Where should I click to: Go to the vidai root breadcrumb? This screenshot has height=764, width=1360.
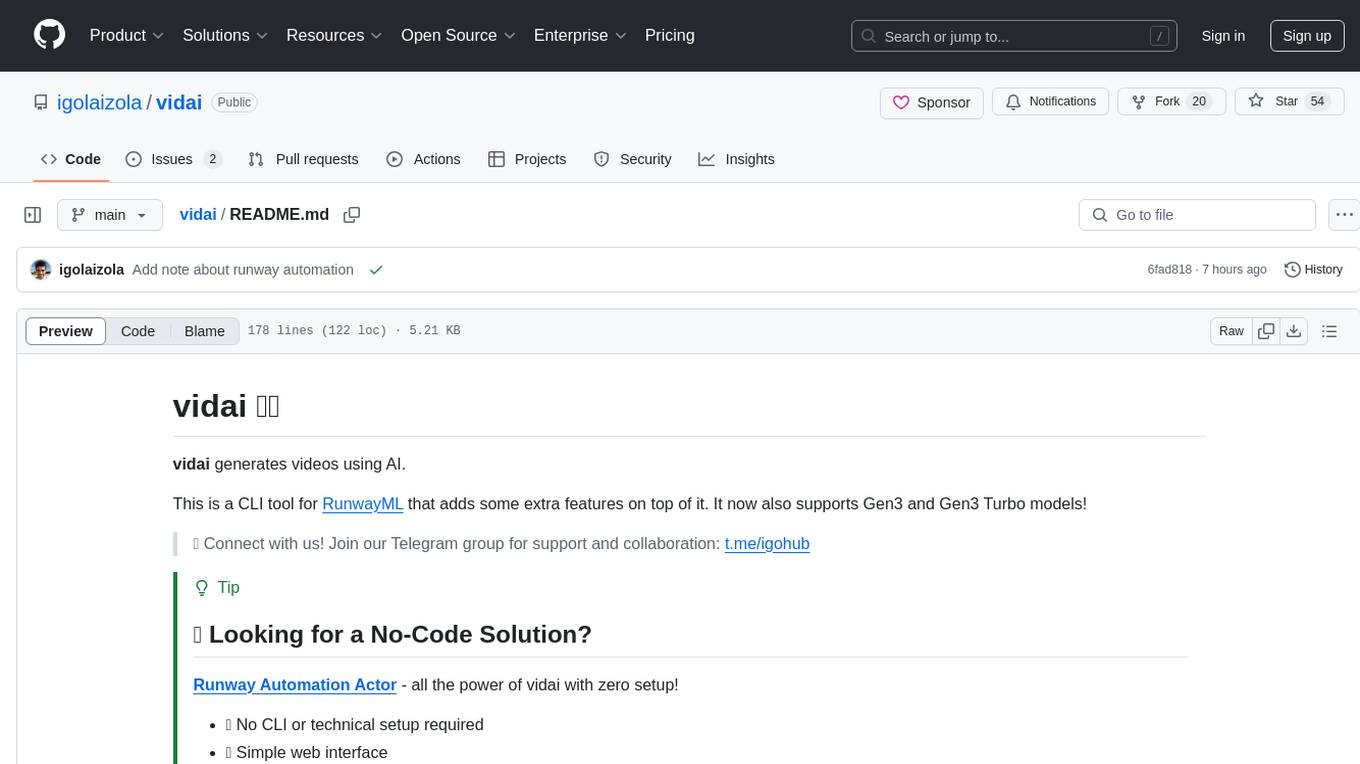(x=198, y=214)
